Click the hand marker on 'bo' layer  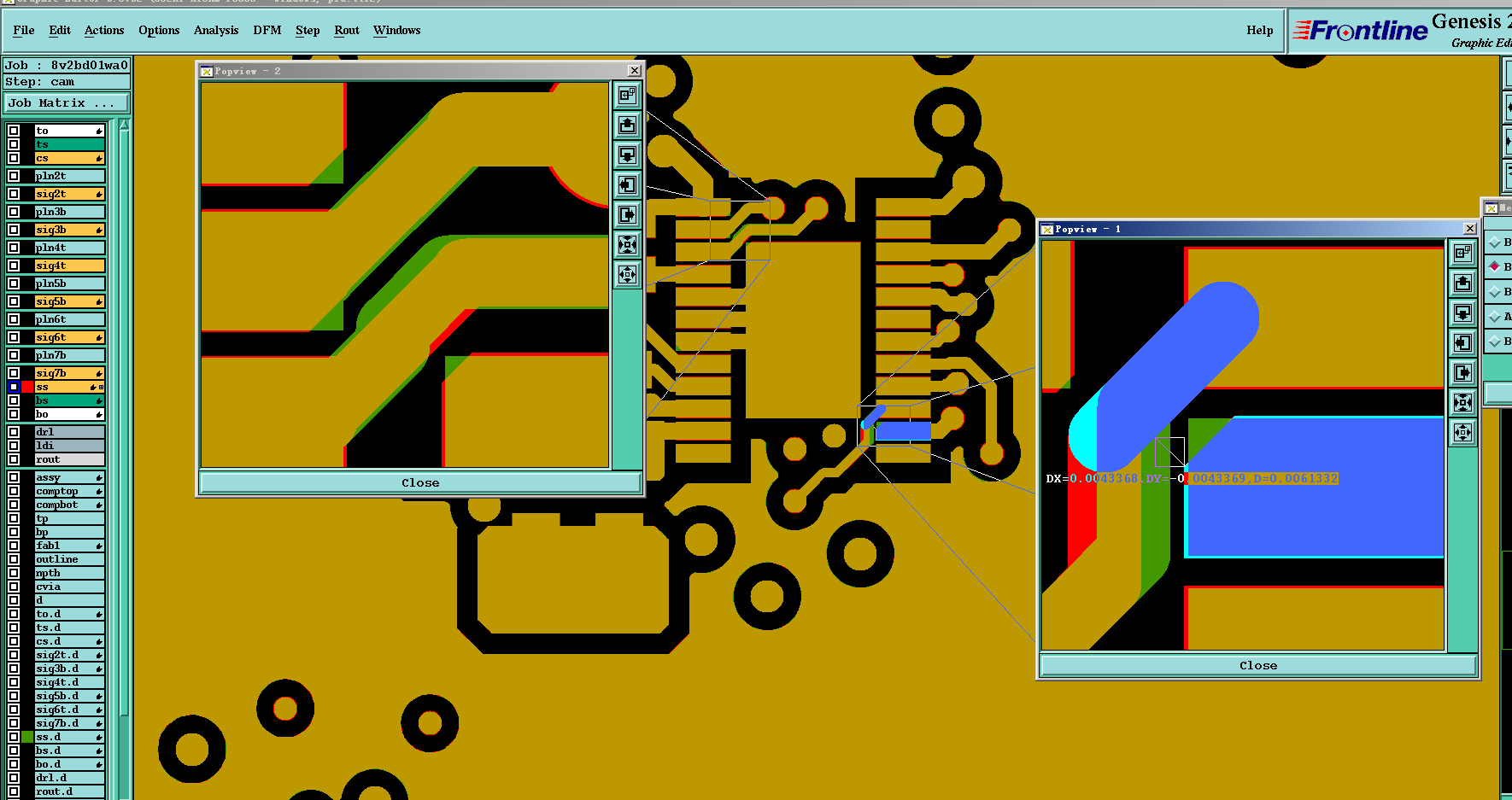pos(99,414)
